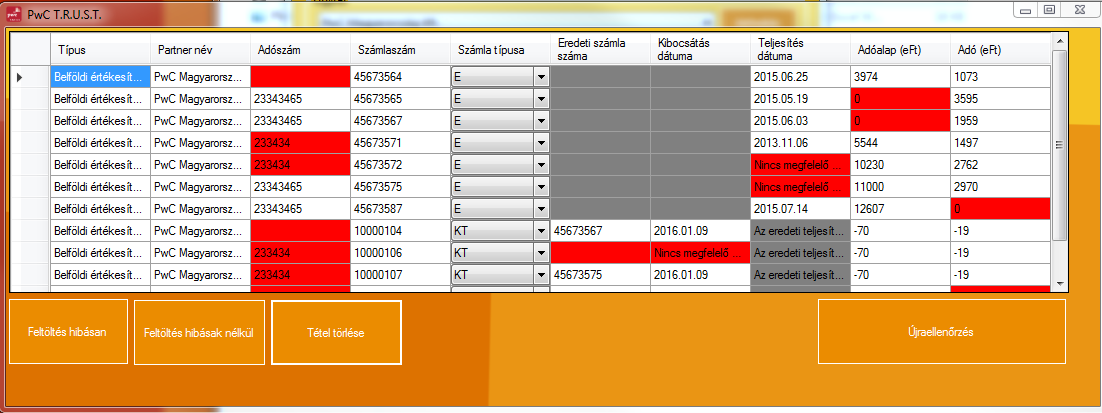Select the row header with current-row arrow
Image resolution: width=1102 pixels, height=413 pixels.
pyautogui.click(x=30, y=77)
